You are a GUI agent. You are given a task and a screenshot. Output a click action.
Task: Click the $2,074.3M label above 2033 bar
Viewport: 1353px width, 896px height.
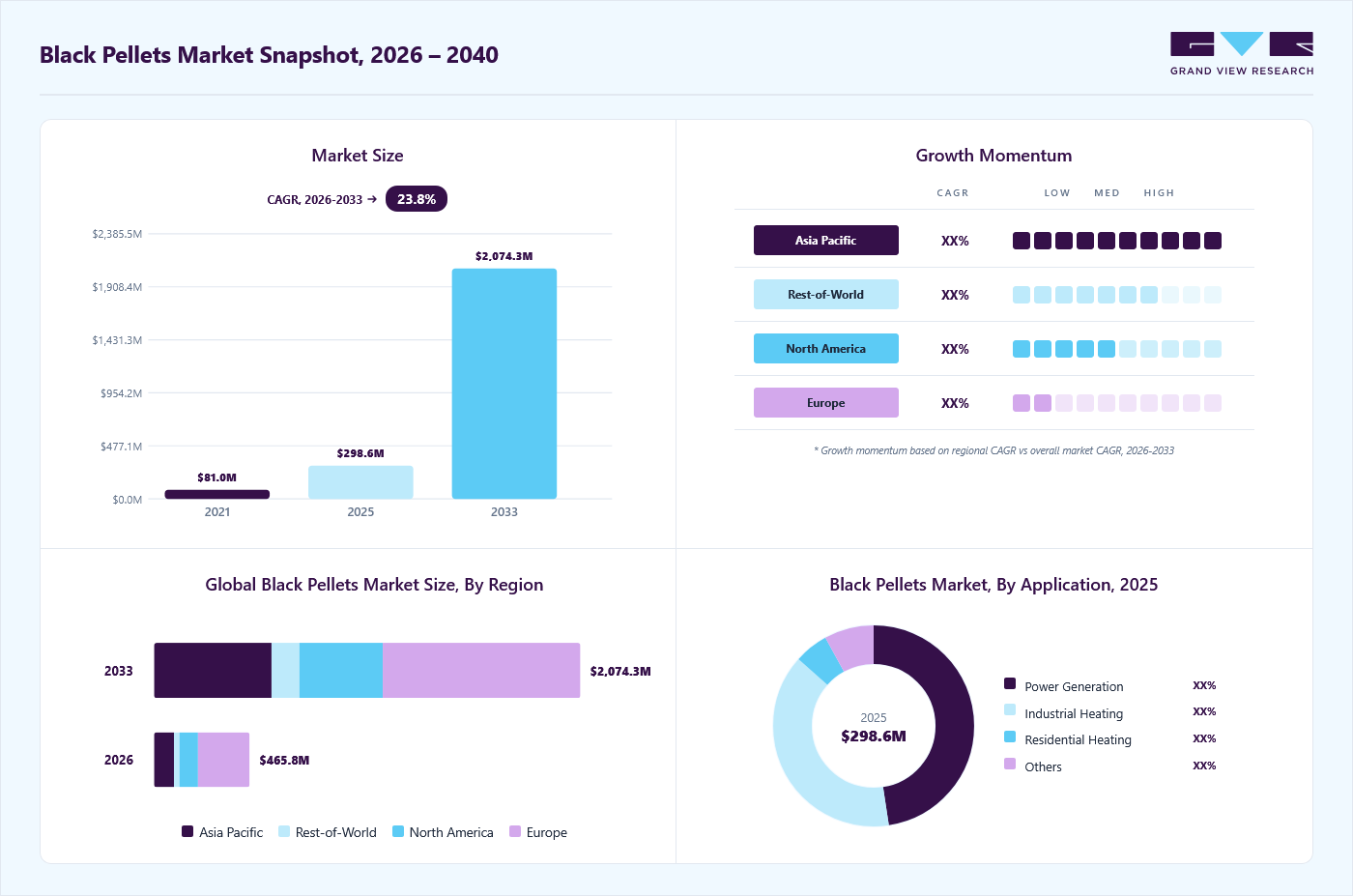click(504, 256)
